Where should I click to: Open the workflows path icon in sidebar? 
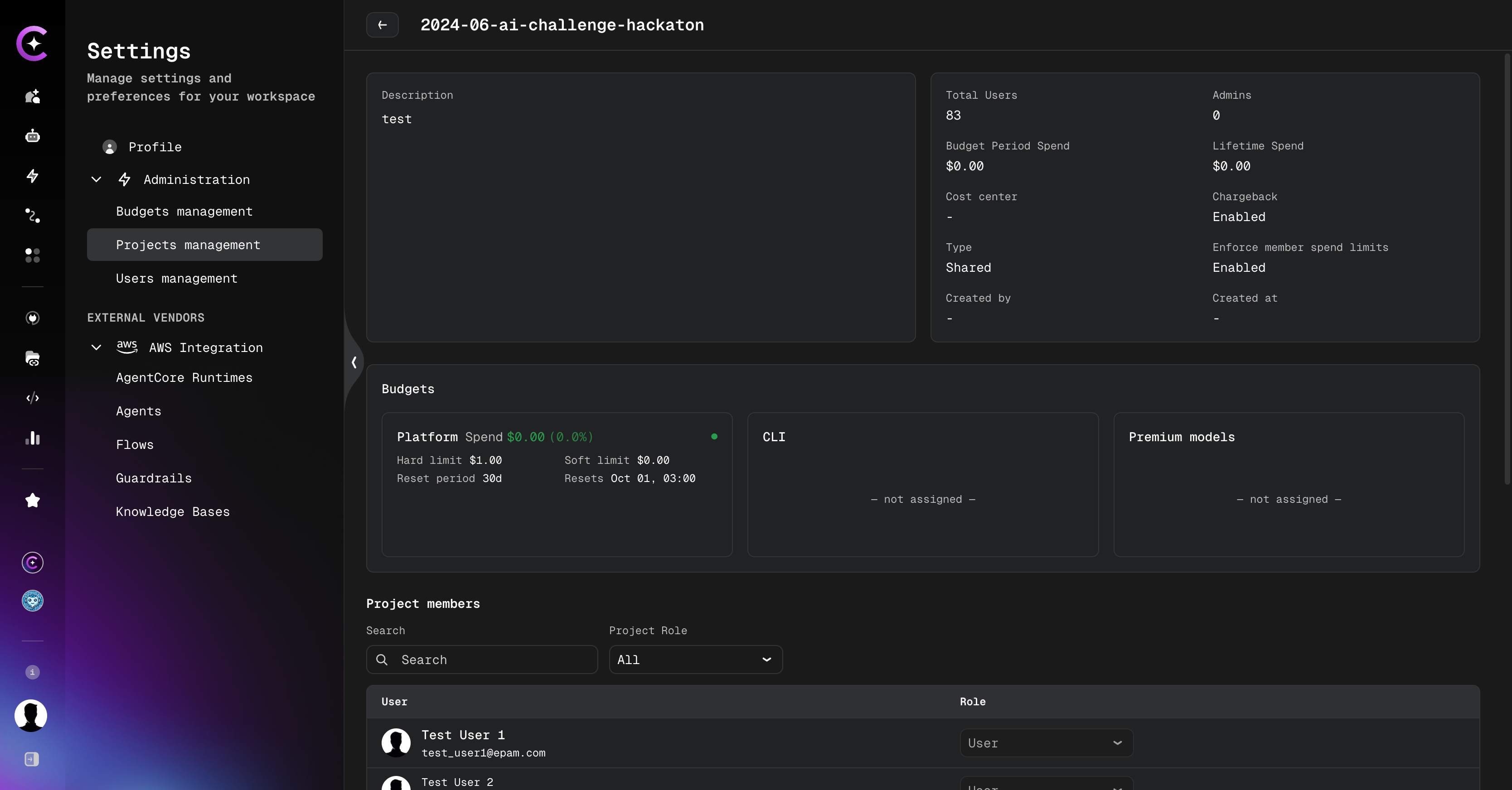coord(32,215)
